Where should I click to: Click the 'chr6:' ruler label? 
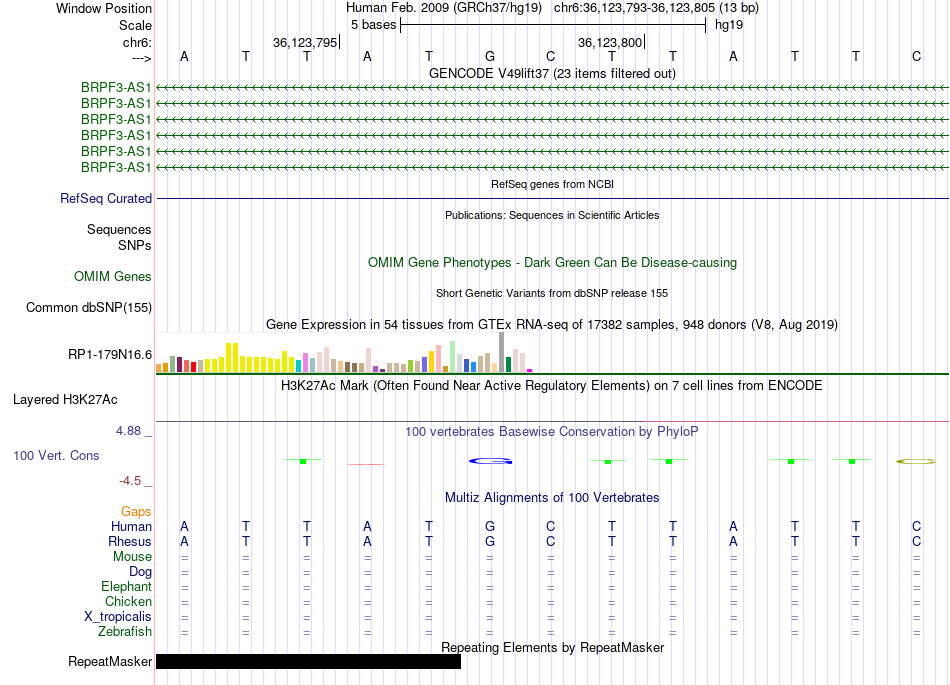[137, 42]
